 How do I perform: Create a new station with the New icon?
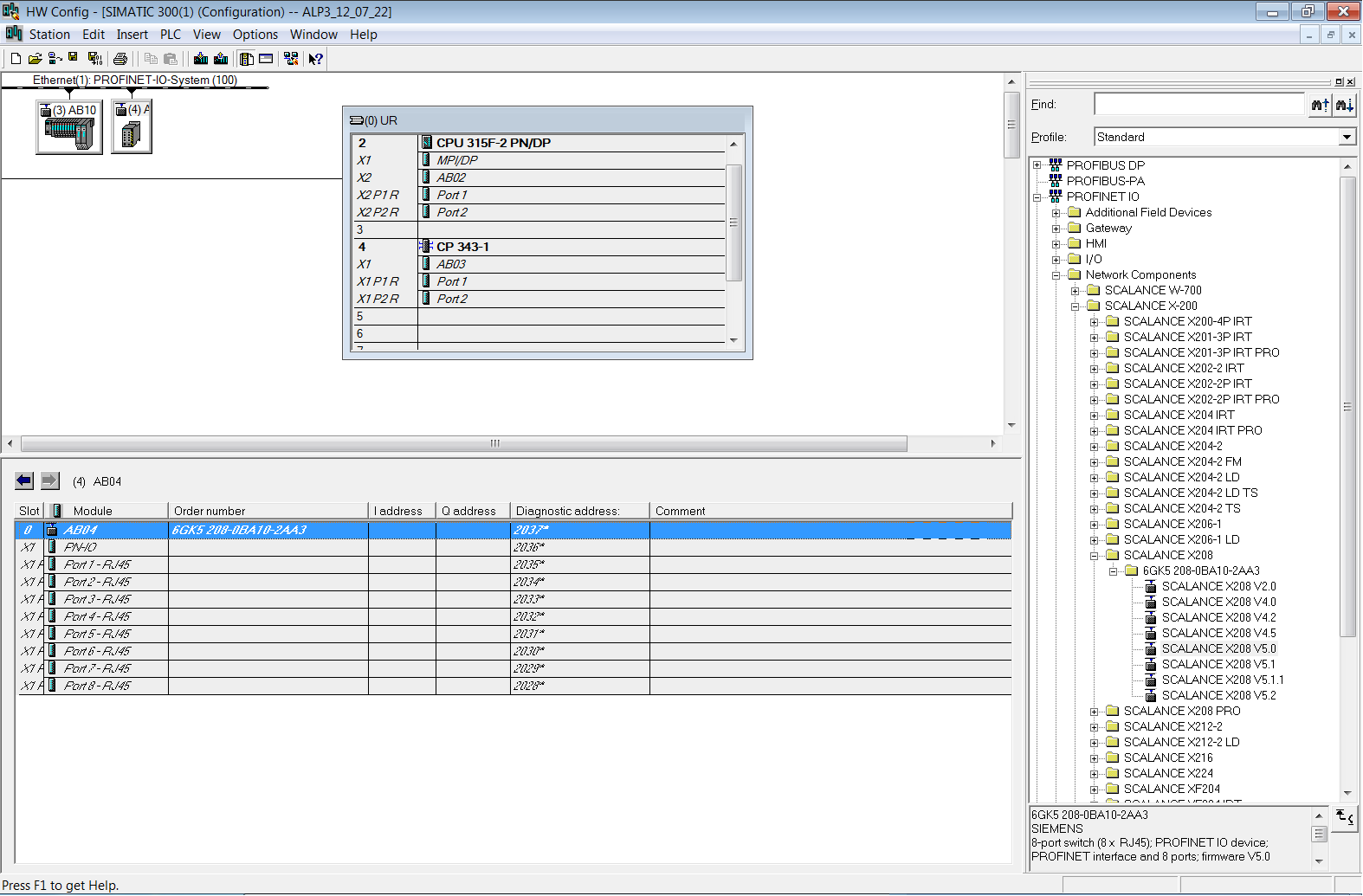click(x=16, y=59)
